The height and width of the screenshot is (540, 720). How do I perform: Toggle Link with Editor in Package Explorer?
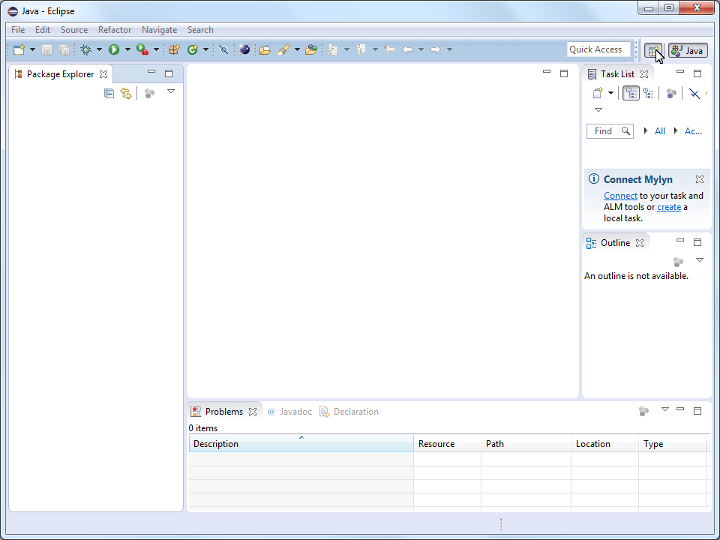coord(126,93)
